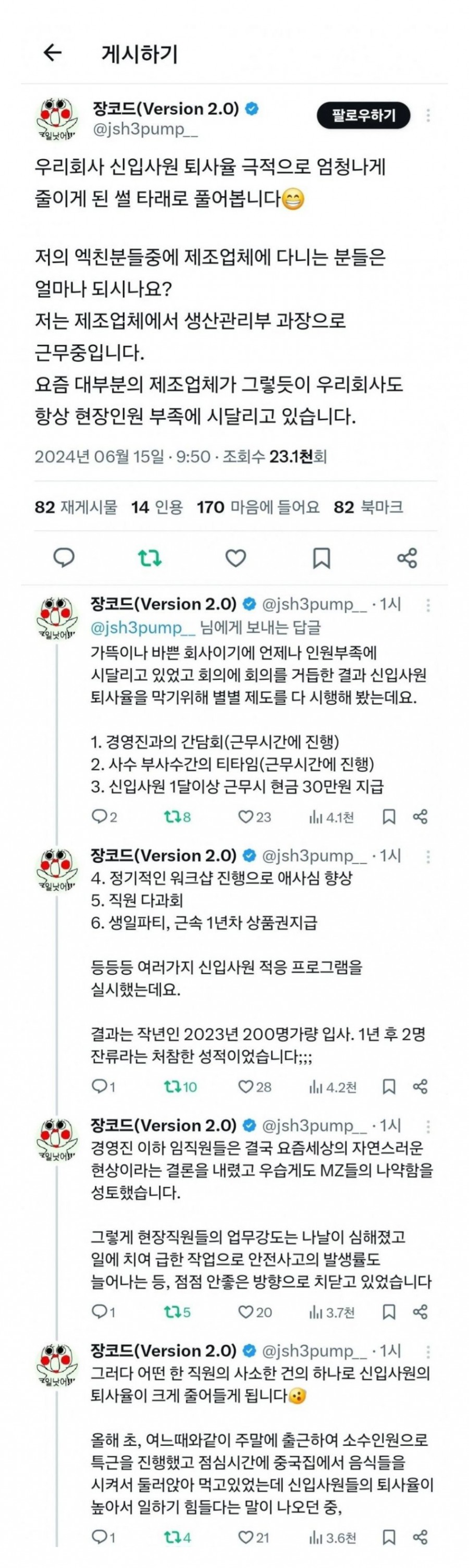Bookmark the reply with 28 likes

(x=389, y=1087)
